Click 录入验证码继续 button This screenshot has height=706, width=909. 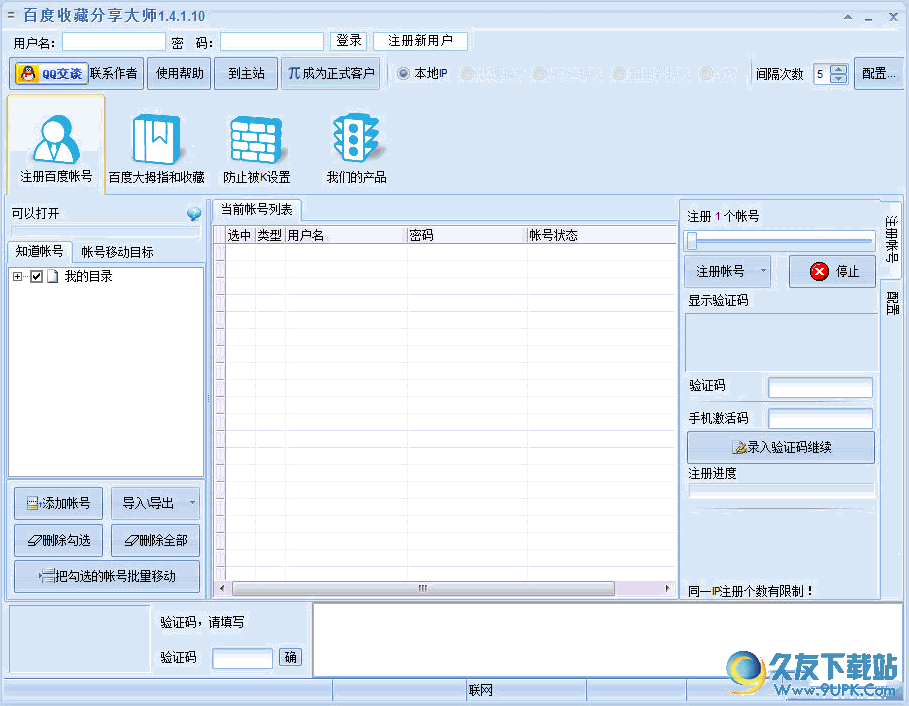(x=781, y=447)
